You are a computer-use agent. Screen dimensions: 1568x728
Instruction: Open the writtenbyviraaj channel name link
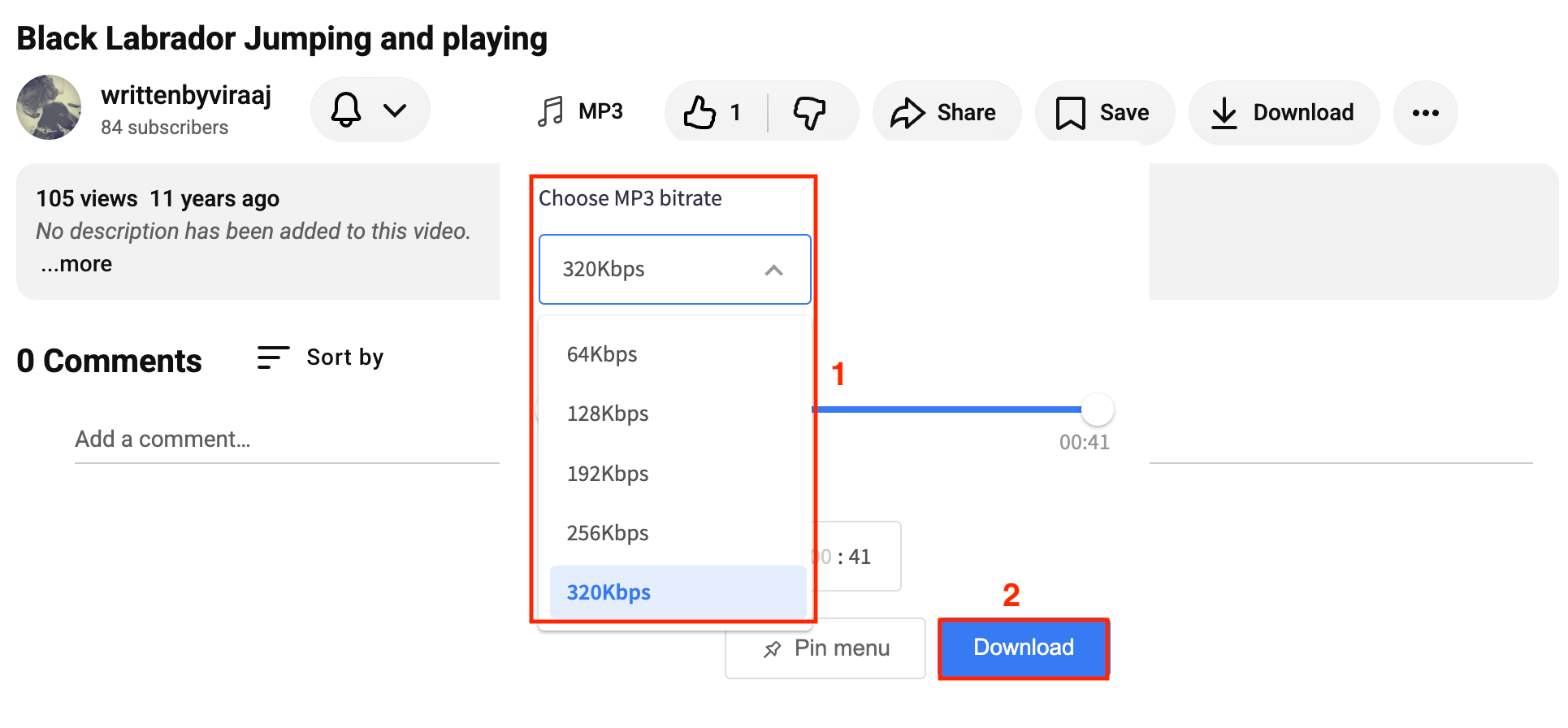coord(186,95)
